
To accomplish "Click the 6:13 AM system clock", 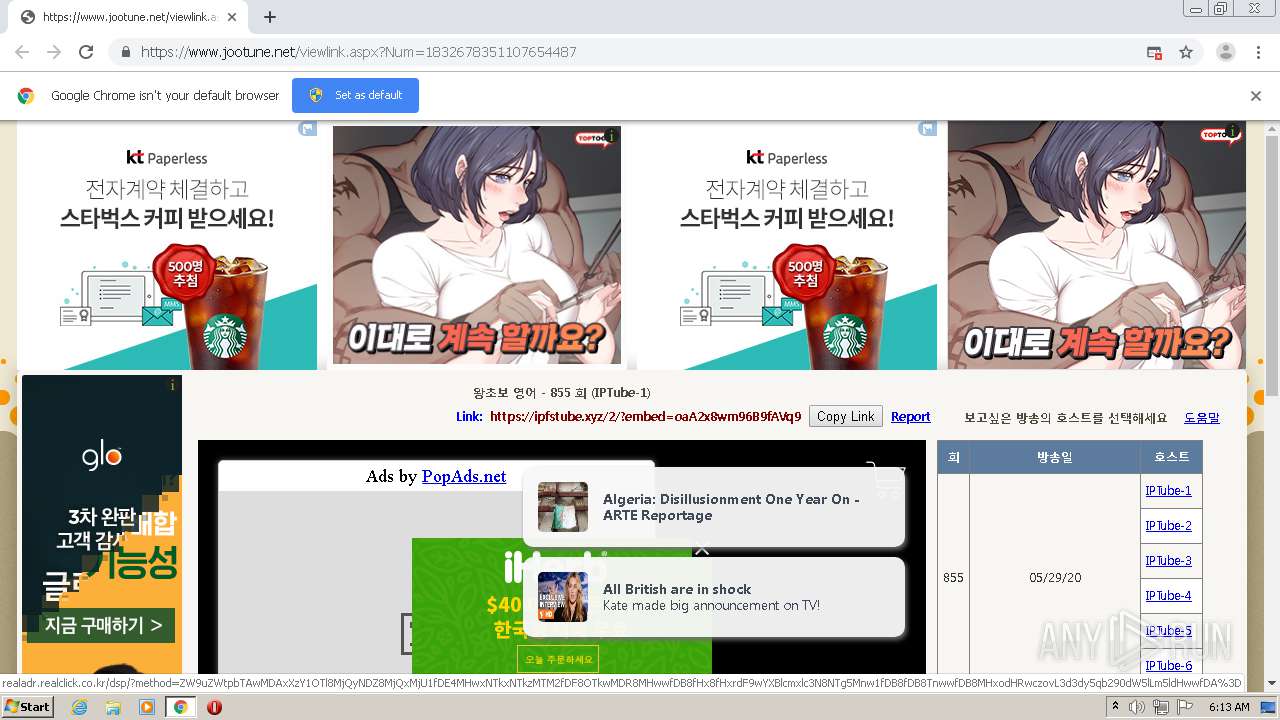I will (1229, 707).
